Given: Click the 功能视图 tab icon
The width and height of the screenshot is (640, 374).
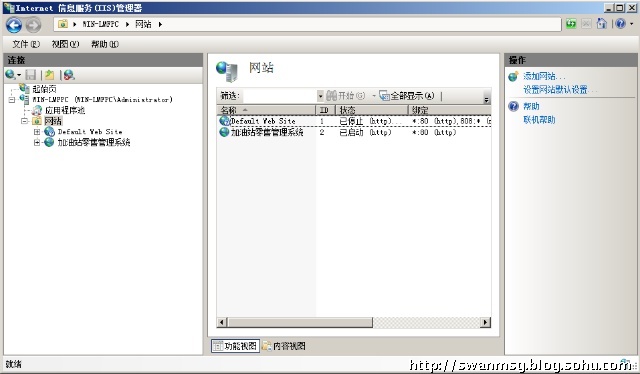Looking at the screenshot, I should (218, 346).
